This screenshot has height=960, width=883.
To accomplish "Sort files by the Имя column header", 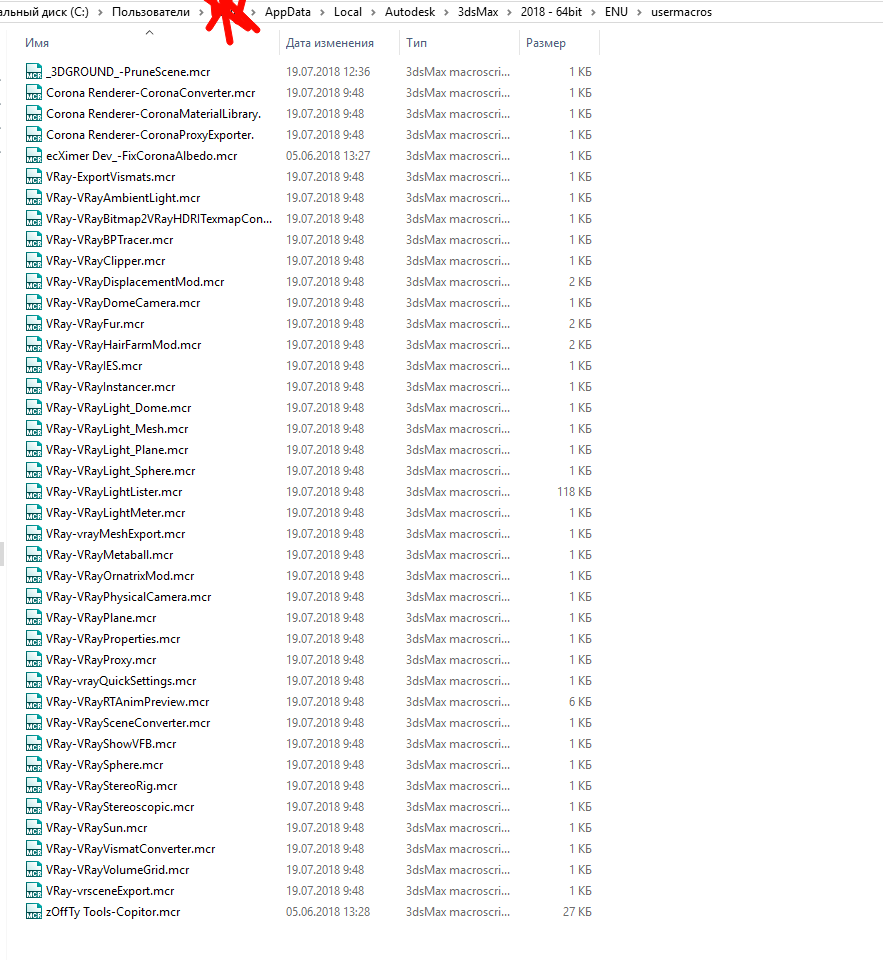I will point(37,43).
